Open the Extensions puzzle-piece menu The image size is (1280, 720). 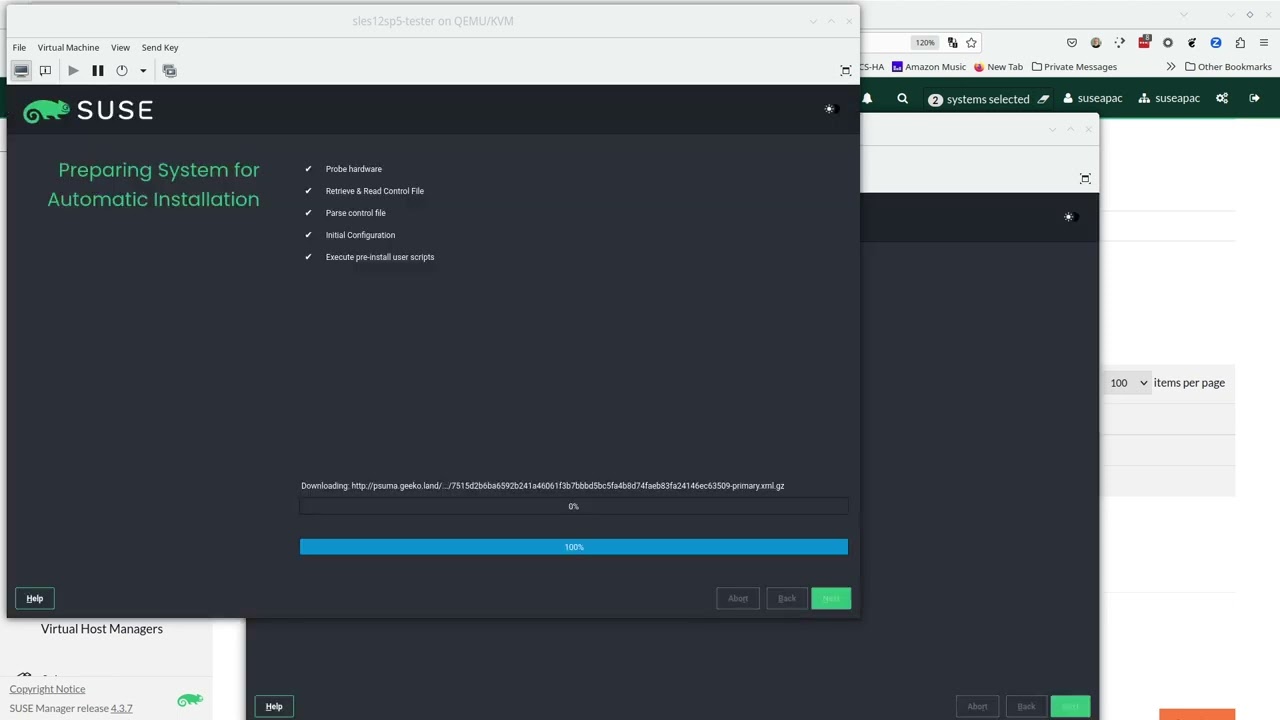coord(1240,43)
